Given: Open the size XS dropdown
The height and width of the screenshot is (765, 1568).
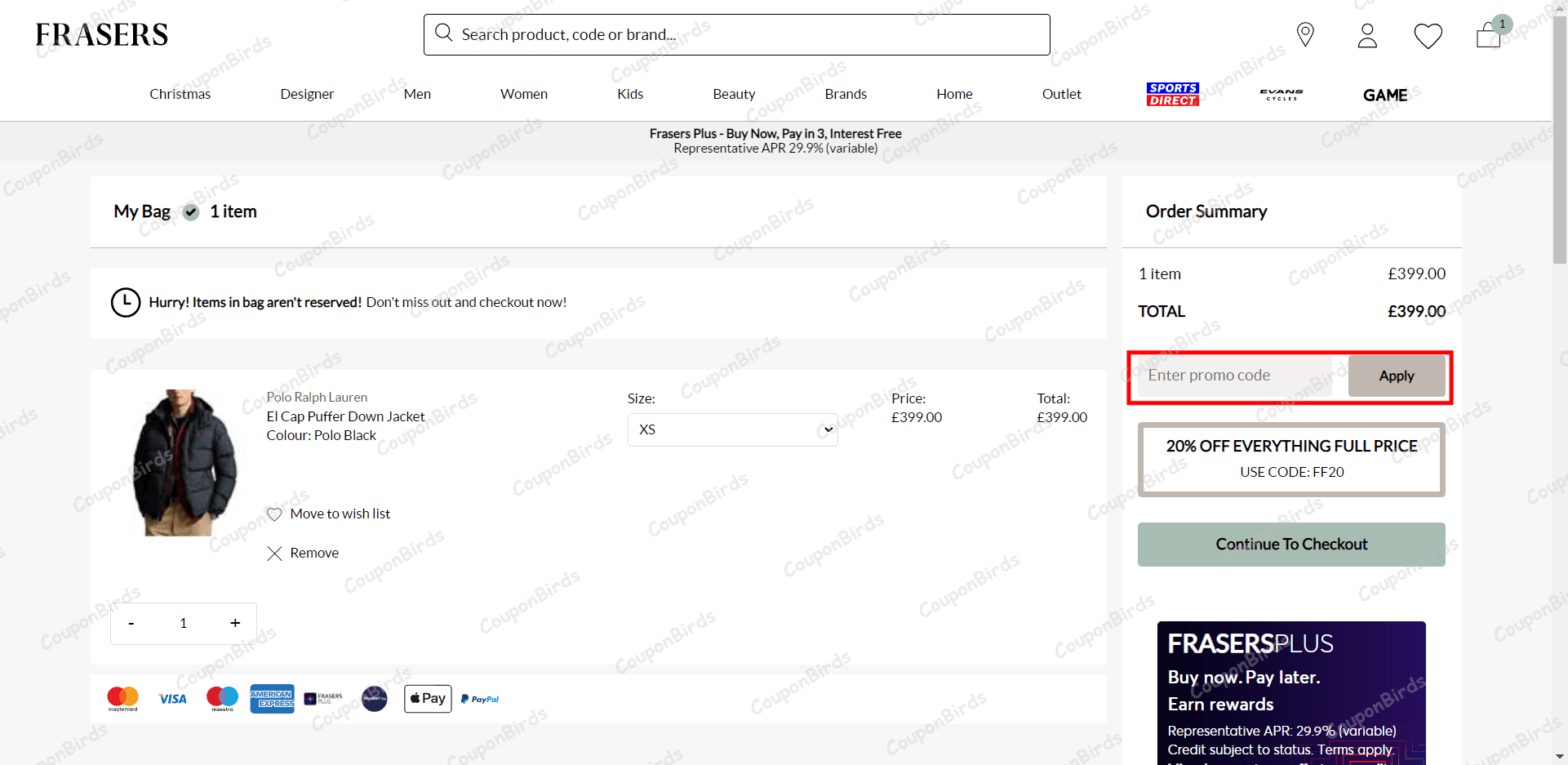Looking at the screenshot, I should point(732,429).
